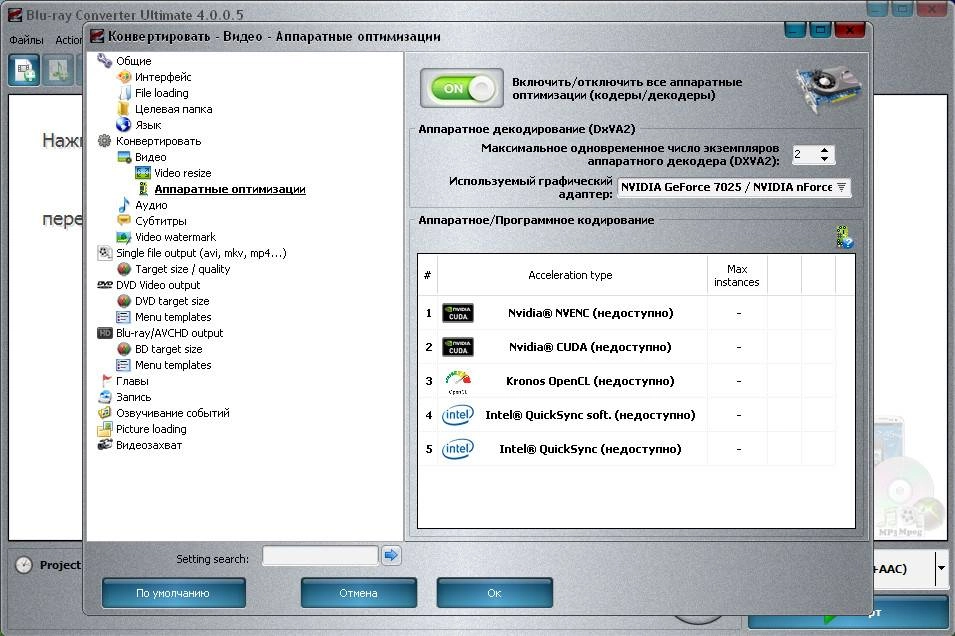Screen dimensions: 955x636
Task: Increase DXVA2 decoder instances with up arrow
Action: 824,150
